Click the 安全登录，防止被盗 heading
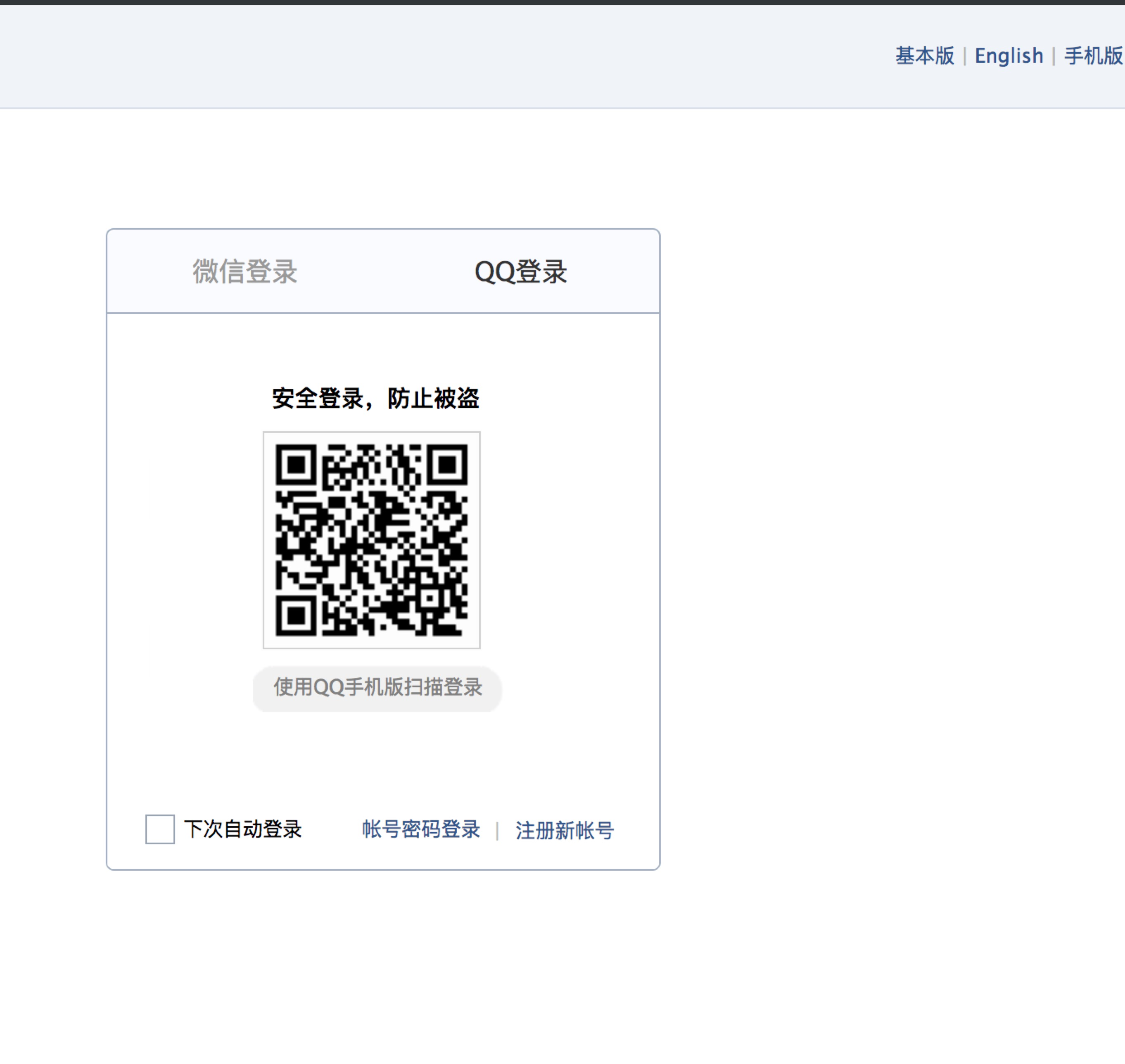 (375, 398)
